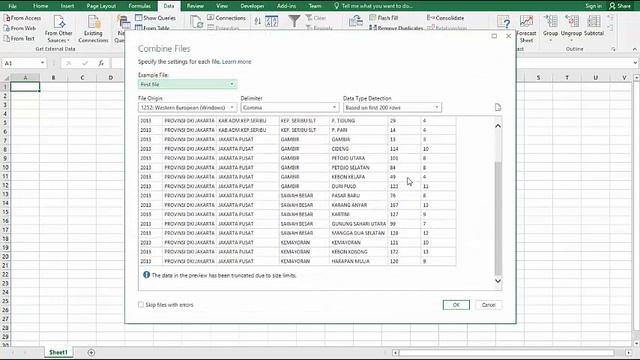Switch to the Review tab
This screenshot has height=360, width=640.
195,6
